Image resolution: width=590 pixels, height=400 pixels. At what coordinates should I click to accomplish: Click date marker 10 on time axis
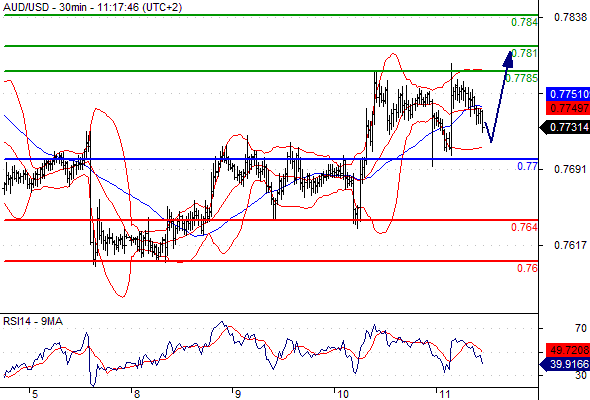tap(342, 394)
